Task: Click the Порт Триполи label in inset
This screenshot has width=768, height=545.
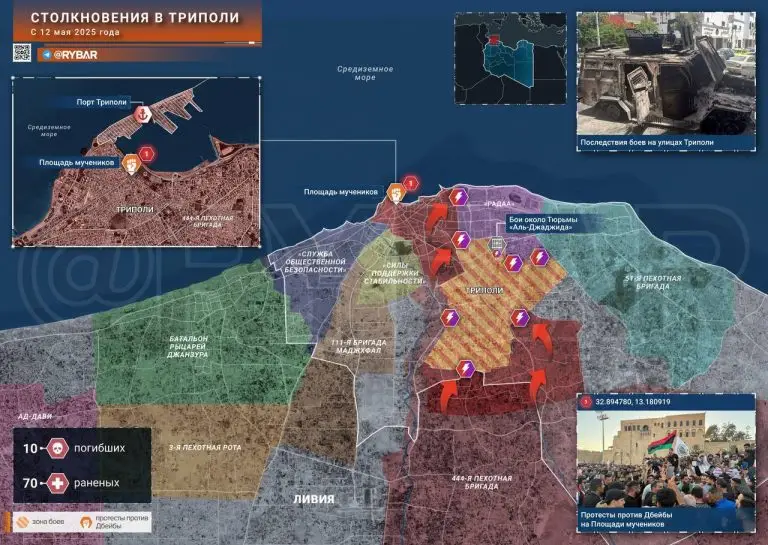Action: click(x=104, y=102)
